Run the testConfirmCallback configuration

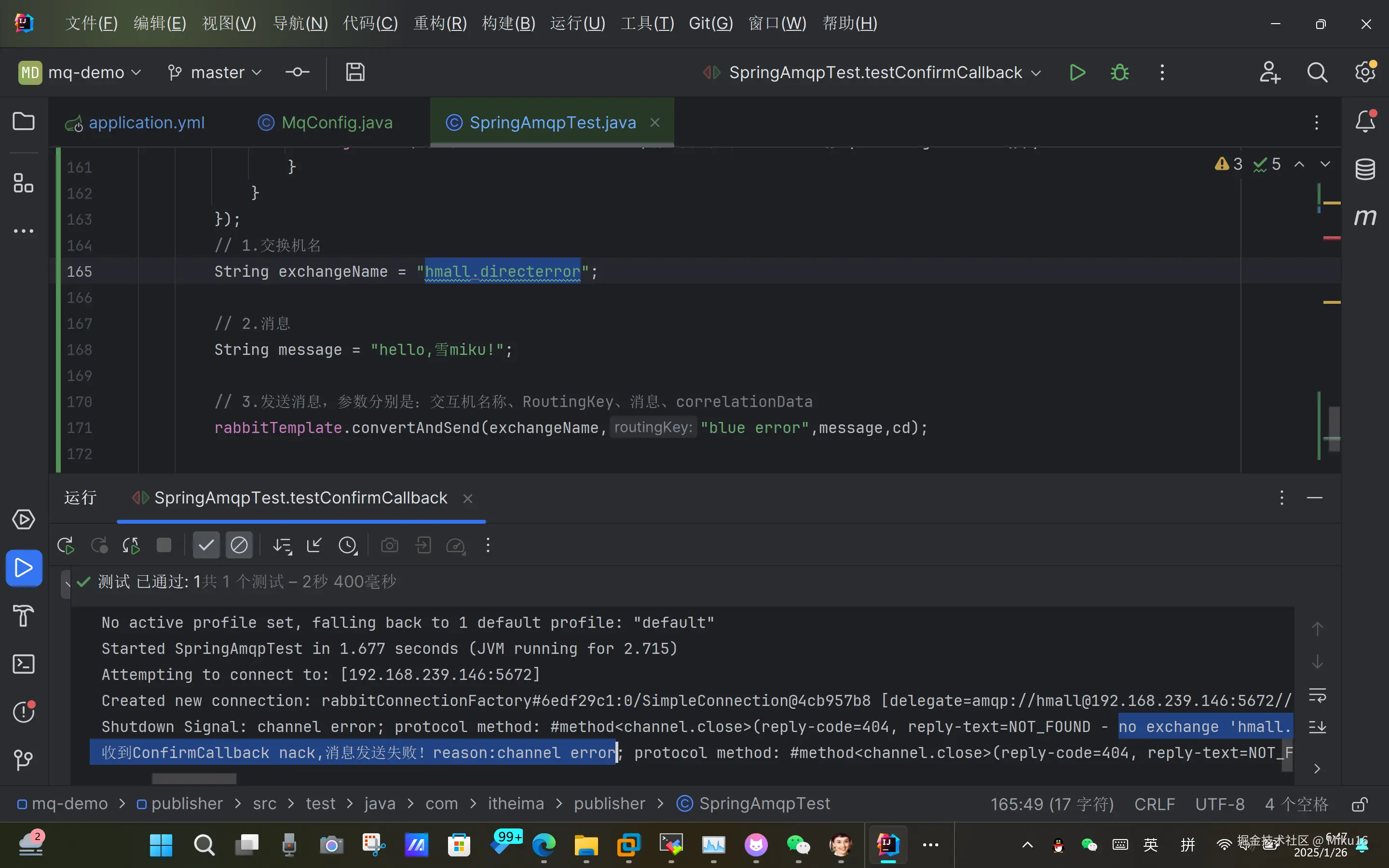[1077, 72]
